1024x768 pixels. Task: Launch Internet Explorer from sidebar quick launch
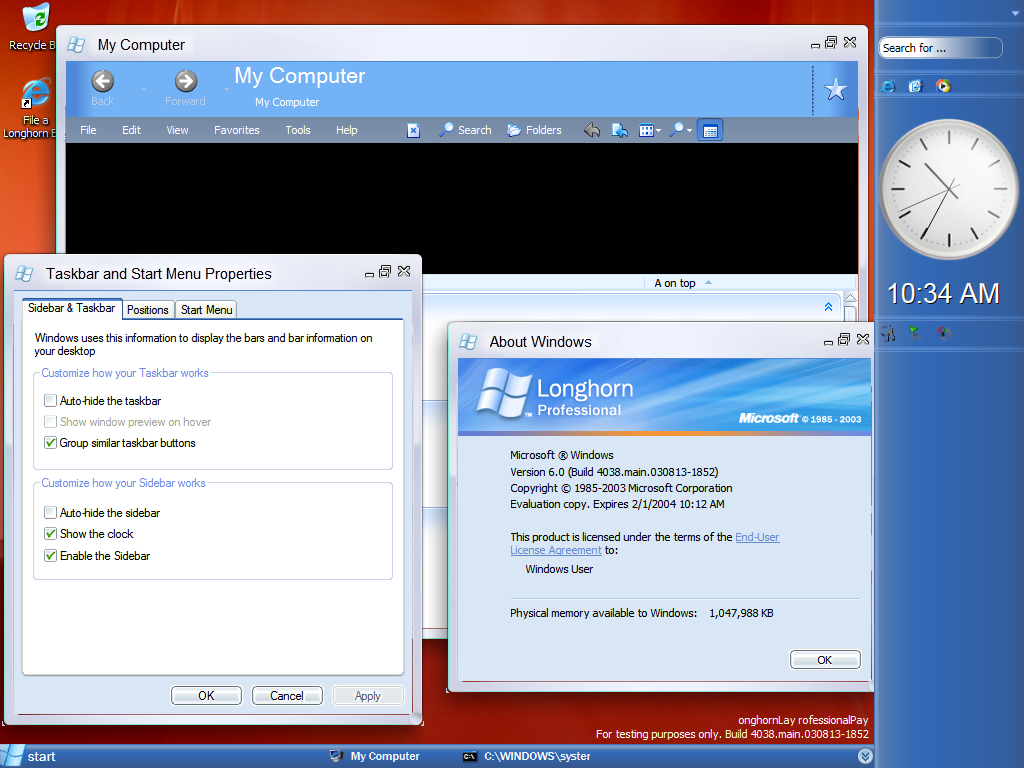(x=888, y=86)
